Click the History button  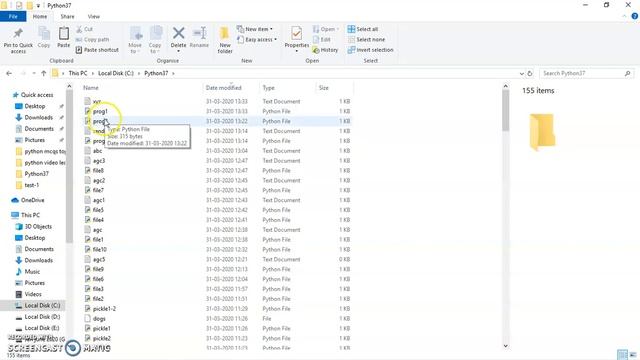pyautogui.click(x=325, y=50)
